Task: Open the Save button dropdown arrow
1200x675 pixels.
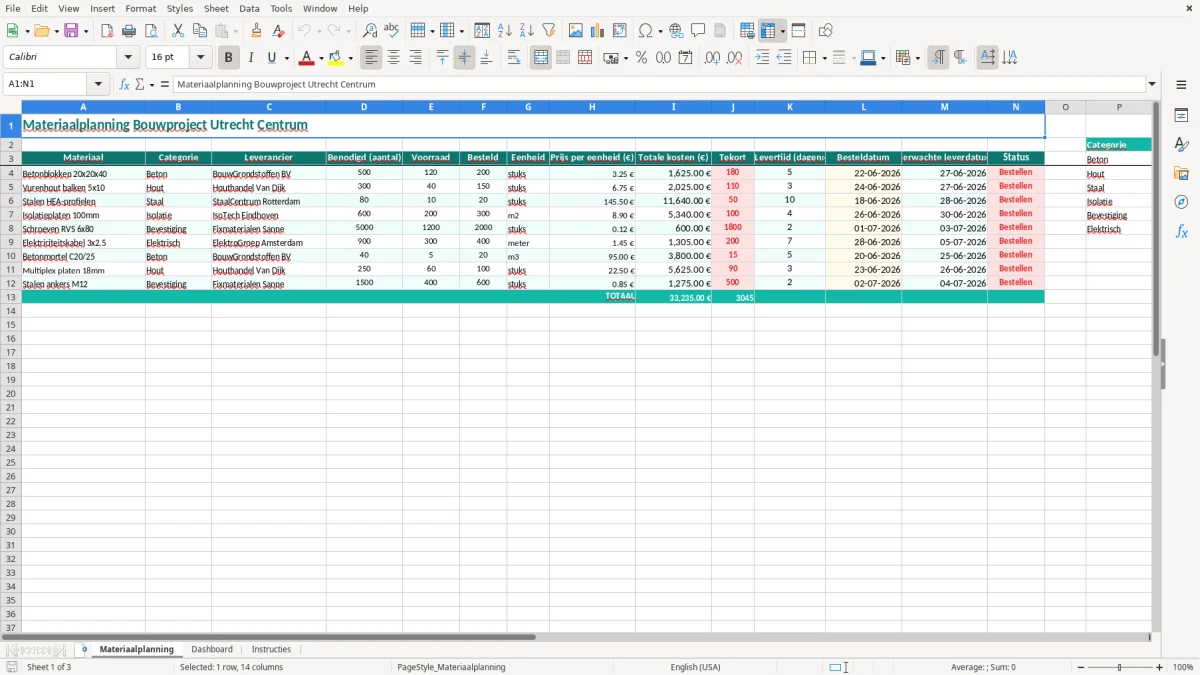Action: point(86,31)
